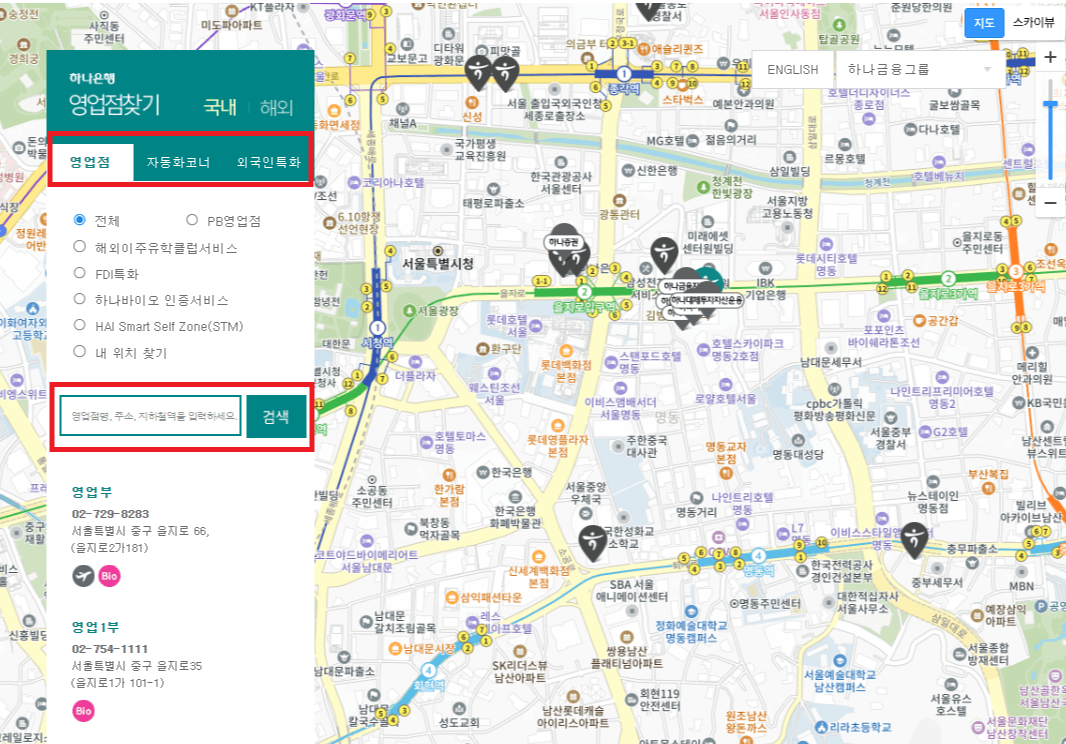Select the Hana branch marker near 계성학교
Viewport: 1066px width, 744px height.
(x=593, y=542)
